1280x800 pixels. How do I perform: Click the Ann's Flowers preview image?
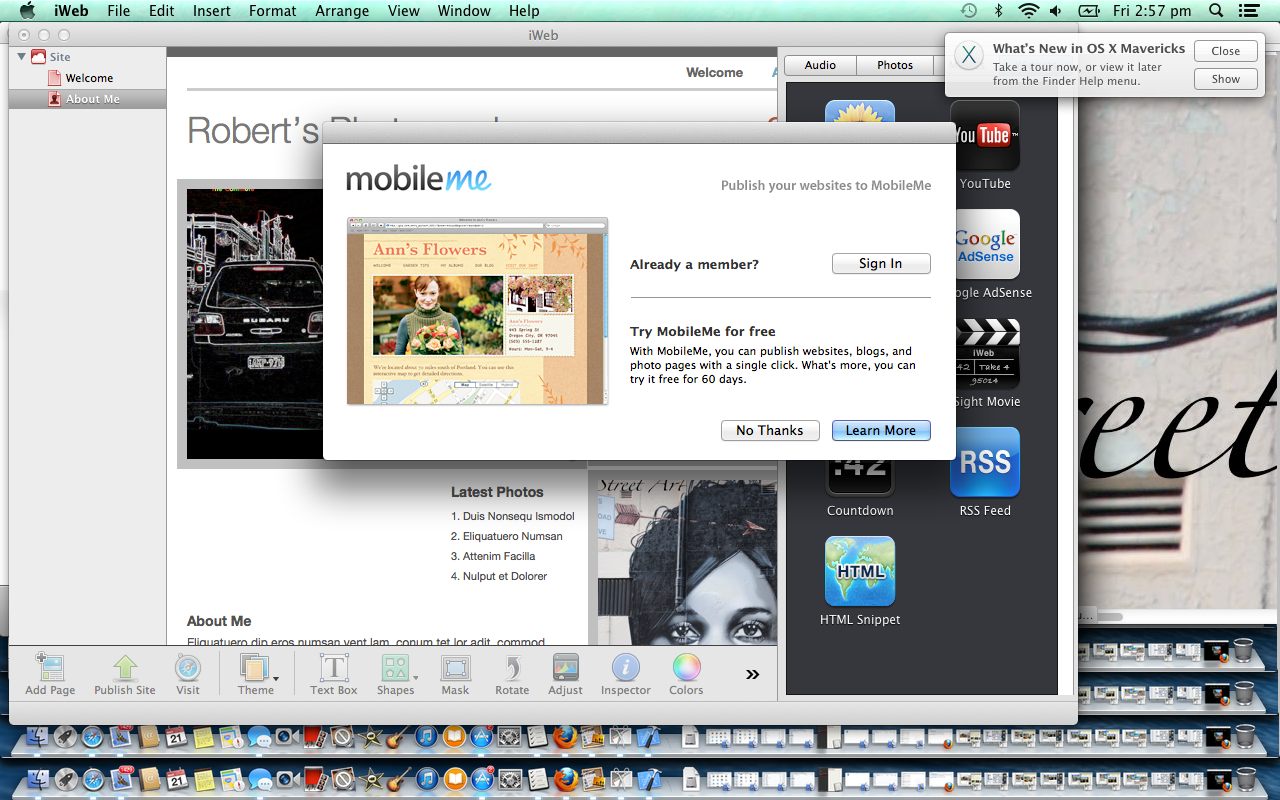477,311
